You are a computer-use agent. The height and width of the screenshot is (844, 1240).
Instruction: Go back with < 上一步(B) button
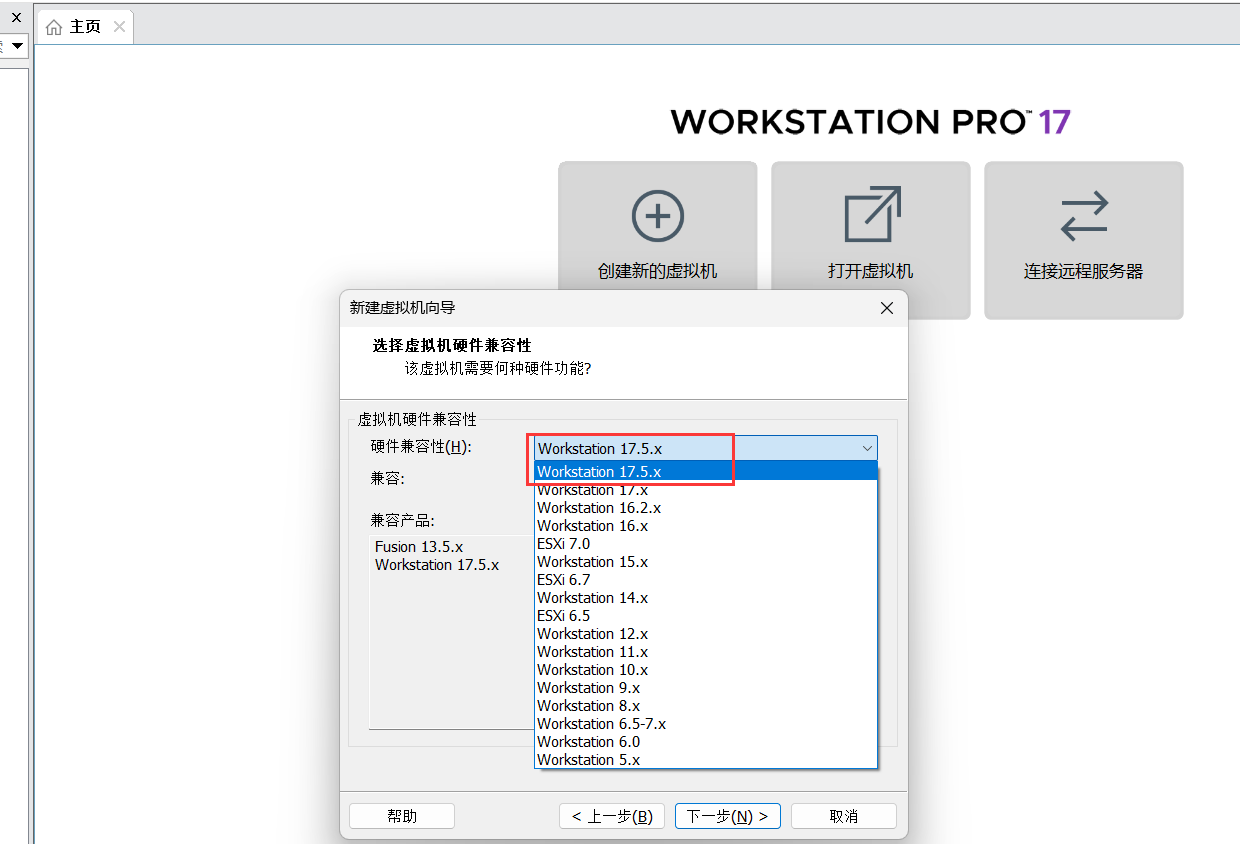(x=612, y=816)
